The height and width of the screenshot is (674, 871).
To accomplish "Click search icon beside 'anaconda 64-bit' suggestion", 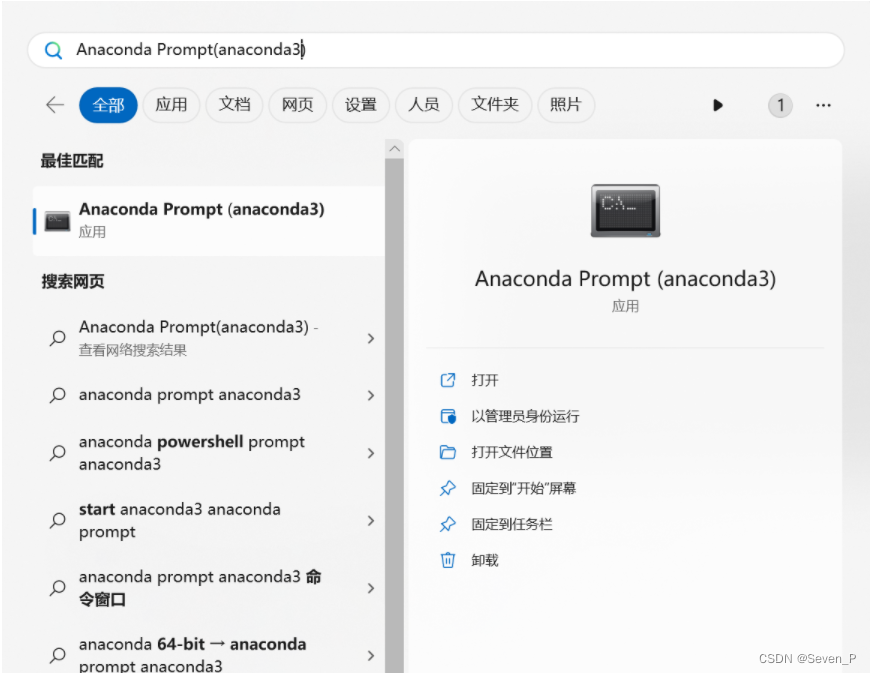I will click(58, 656).
